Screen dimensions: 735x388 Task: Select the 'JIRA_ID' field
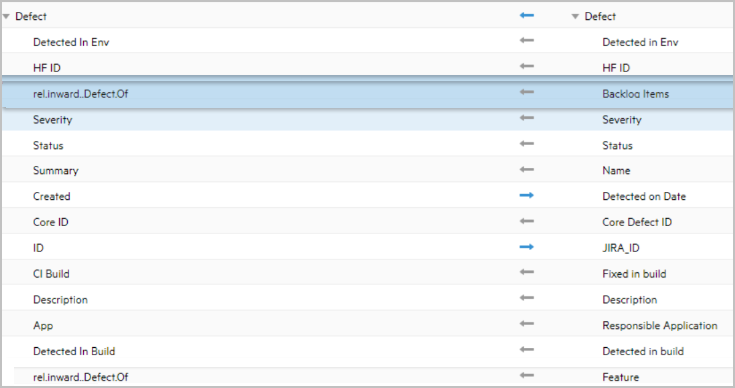coord(621,248)
